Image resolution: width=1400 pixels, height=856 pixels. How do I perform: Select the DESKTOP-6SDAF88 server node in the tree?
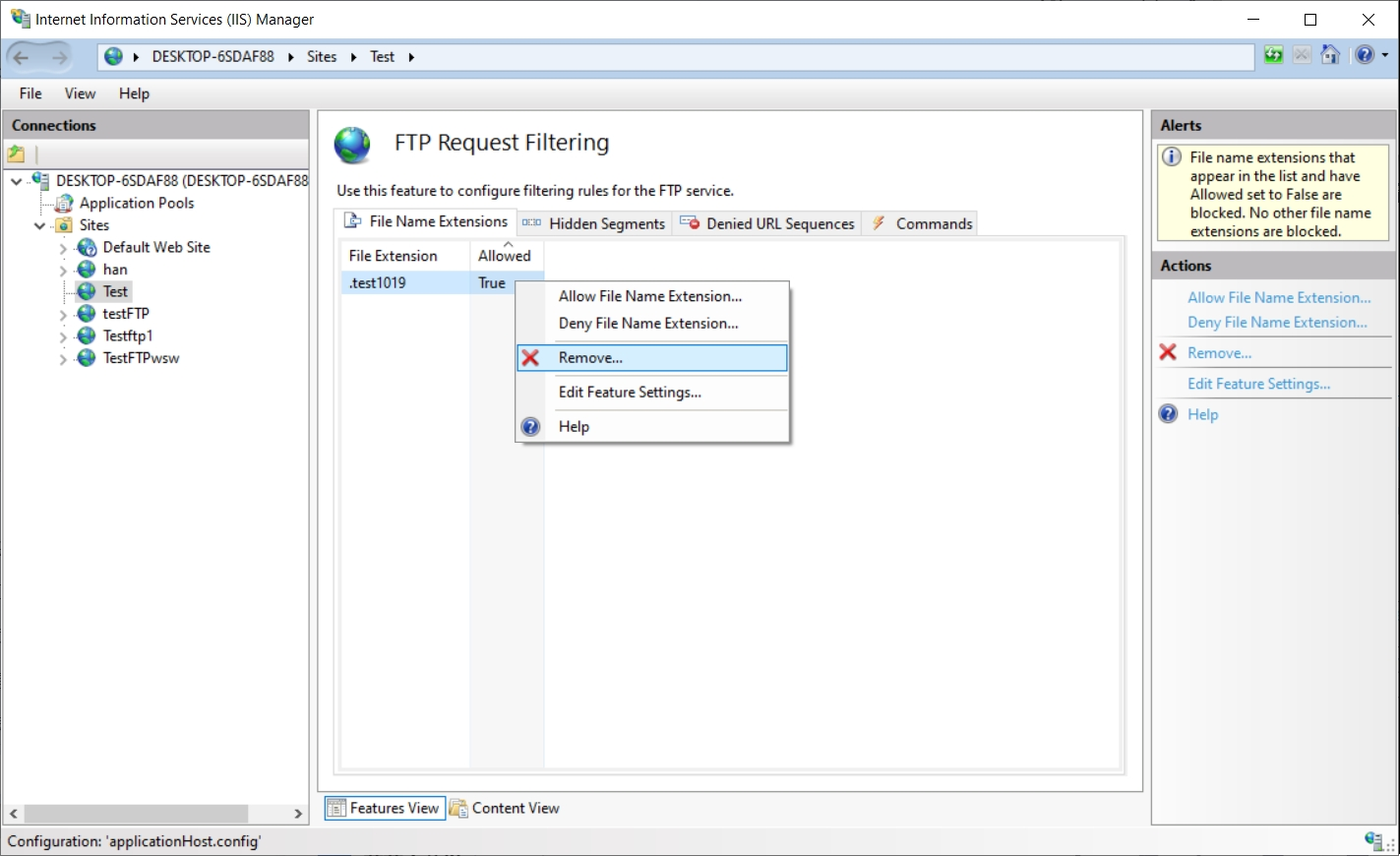coord(182,180)
